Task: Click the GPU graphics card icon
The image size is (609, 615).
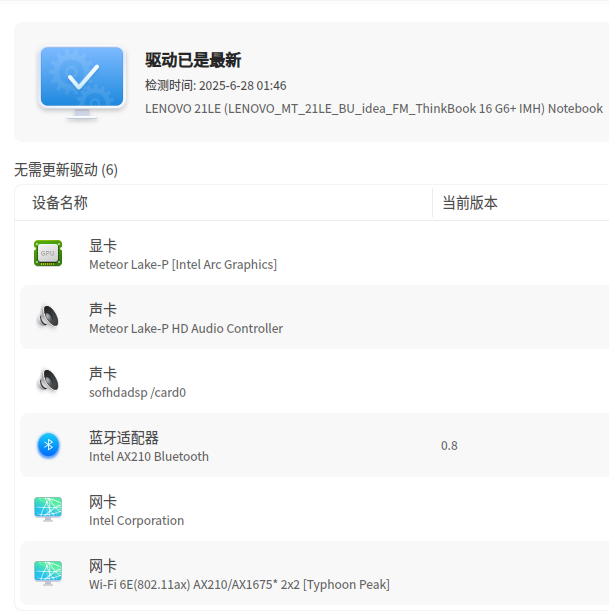Action: pyautogui.click(x=48, y=253)
